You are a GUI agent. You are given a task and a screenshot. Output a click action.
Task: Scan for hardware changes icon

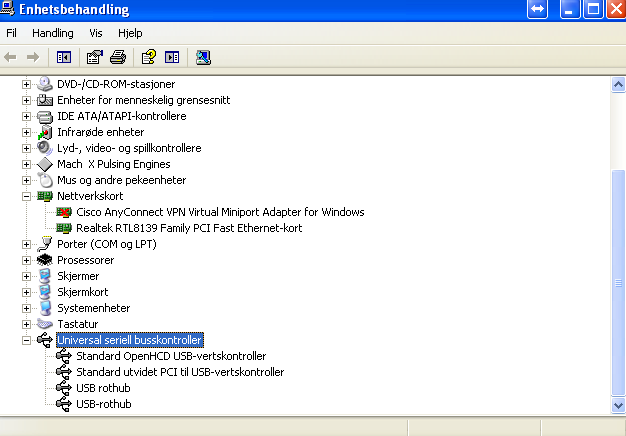(203, 57)
